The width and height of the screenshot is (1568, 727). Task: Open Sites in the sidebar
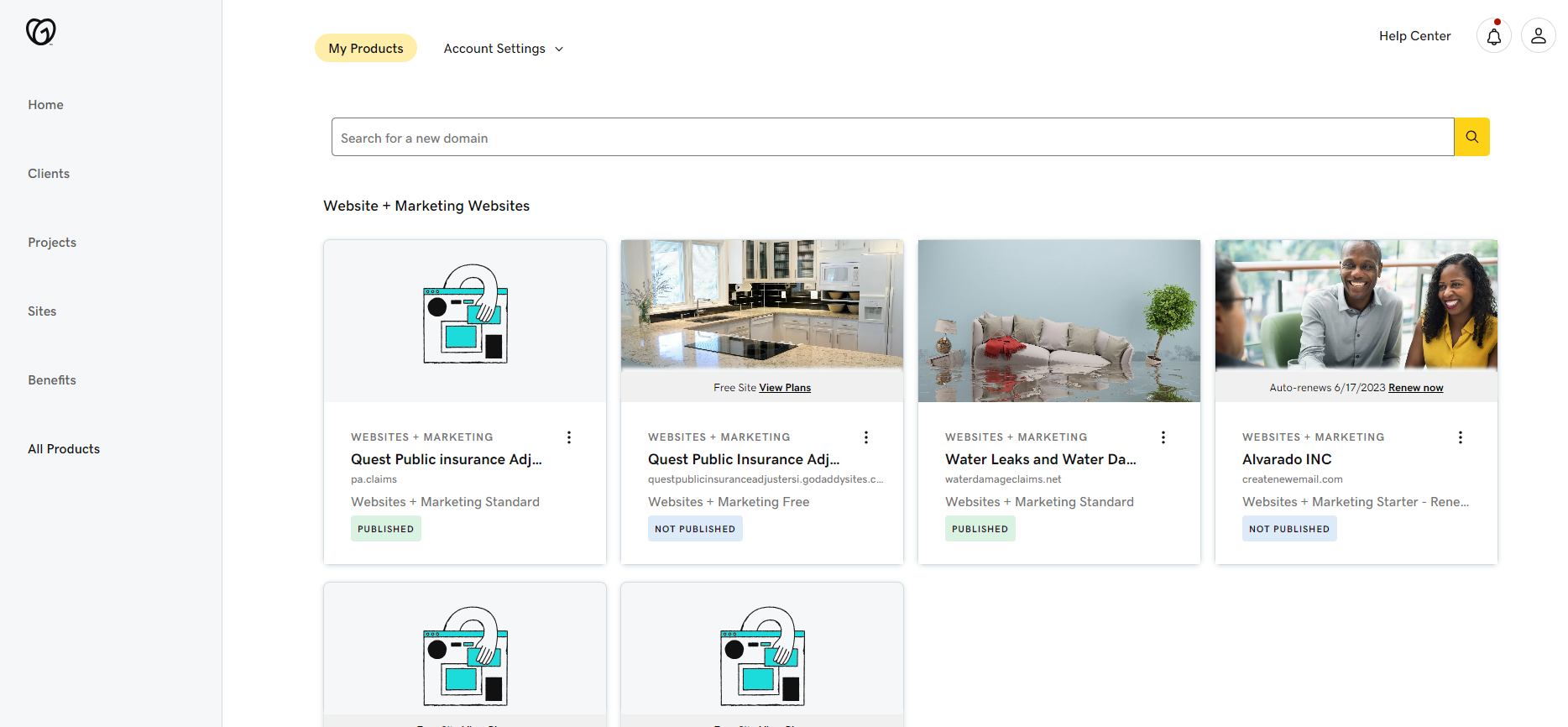tap(42, 311)
